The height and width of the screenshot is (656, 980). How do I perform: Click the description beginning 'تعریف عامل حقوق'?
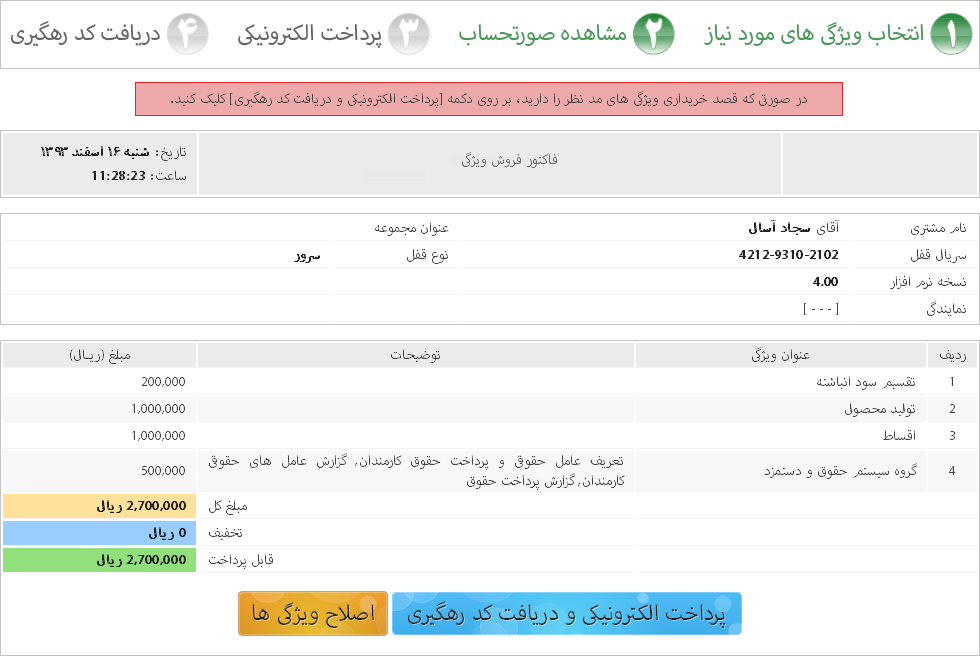416,470
